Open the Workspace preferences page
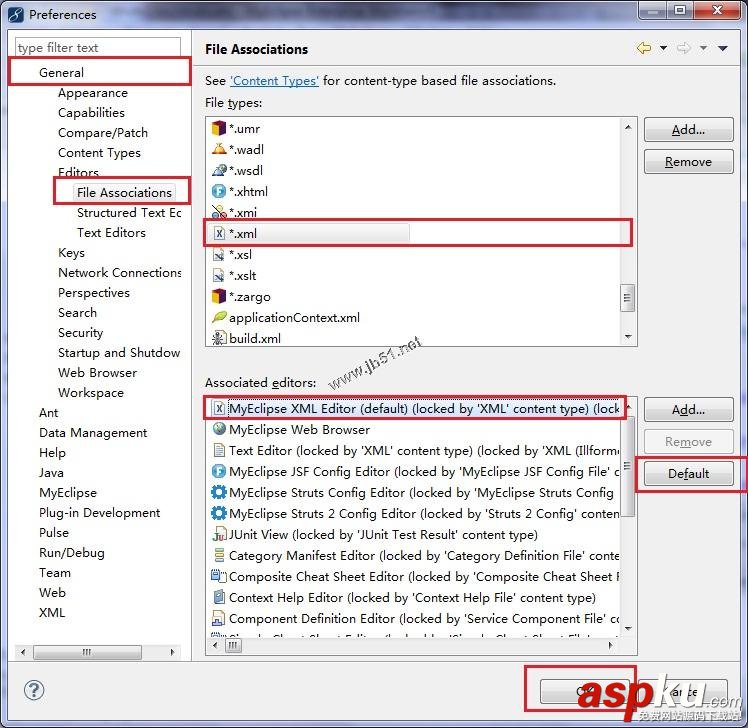748x728 pixels. [x=91, y=393]
